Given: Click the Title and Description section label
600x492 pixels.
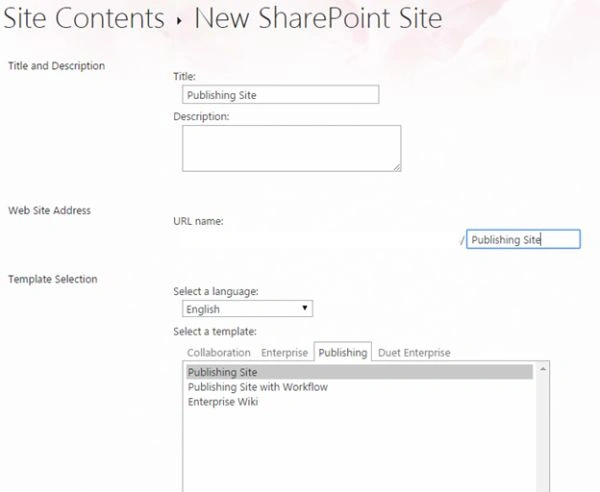Looking at the screenshot, I should [x=57, y=66].
